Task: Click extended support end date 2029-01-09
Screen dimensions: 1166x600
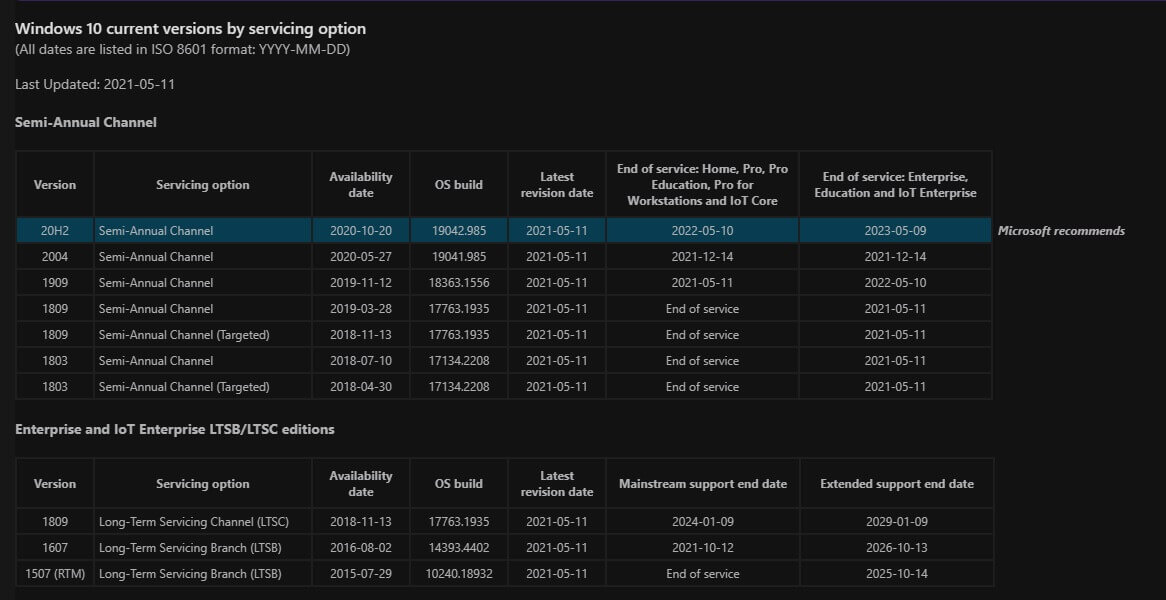Action: tap(897, 522)
